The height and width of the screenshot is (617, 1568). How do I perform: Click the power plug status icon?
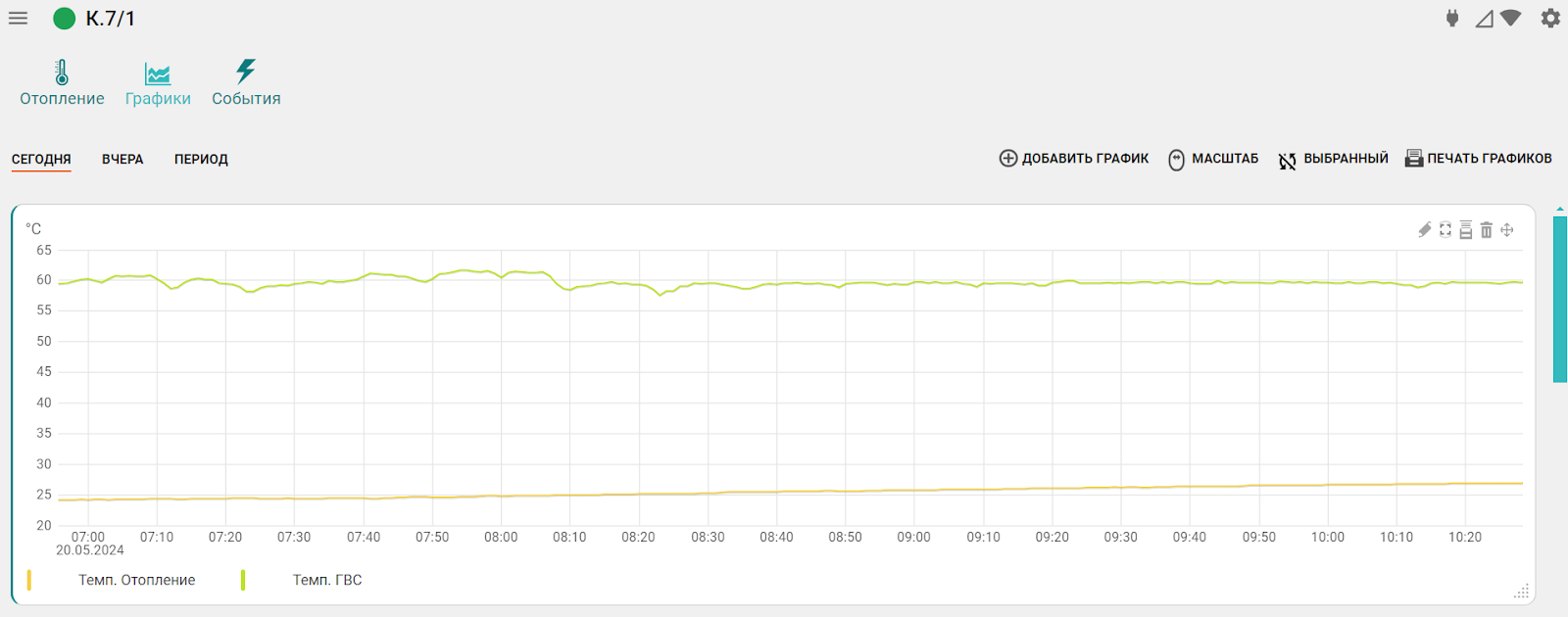pyautogui.click(x=1452, y=19)
